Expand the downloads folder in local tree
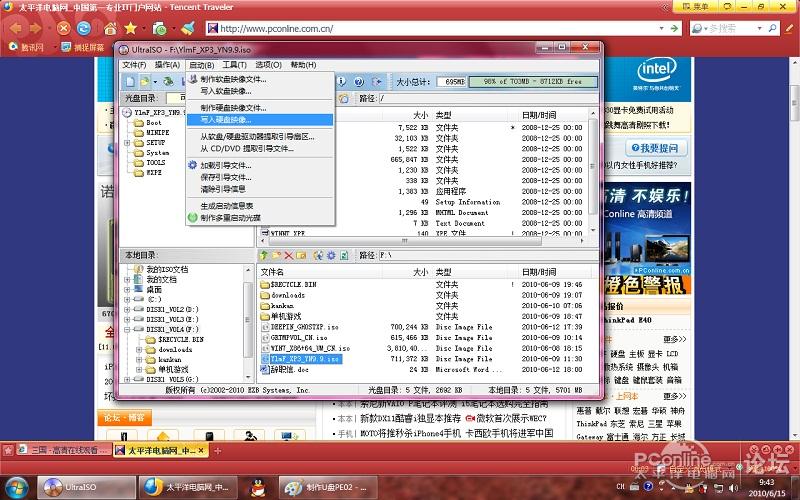The width and height of the screenshot is (800, 500). tap(137, 349)
